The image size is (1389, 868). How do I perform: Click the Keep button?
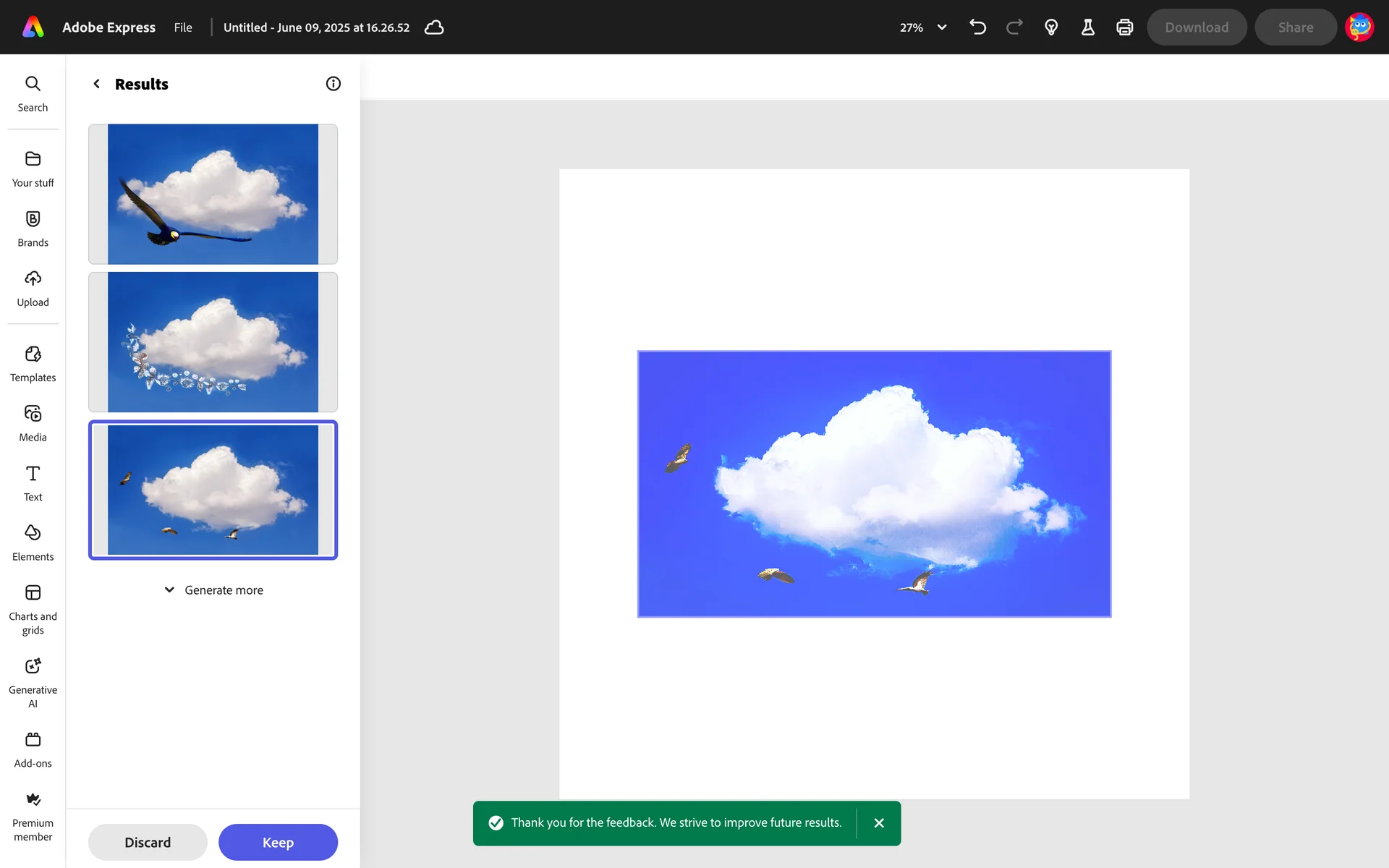278,842
